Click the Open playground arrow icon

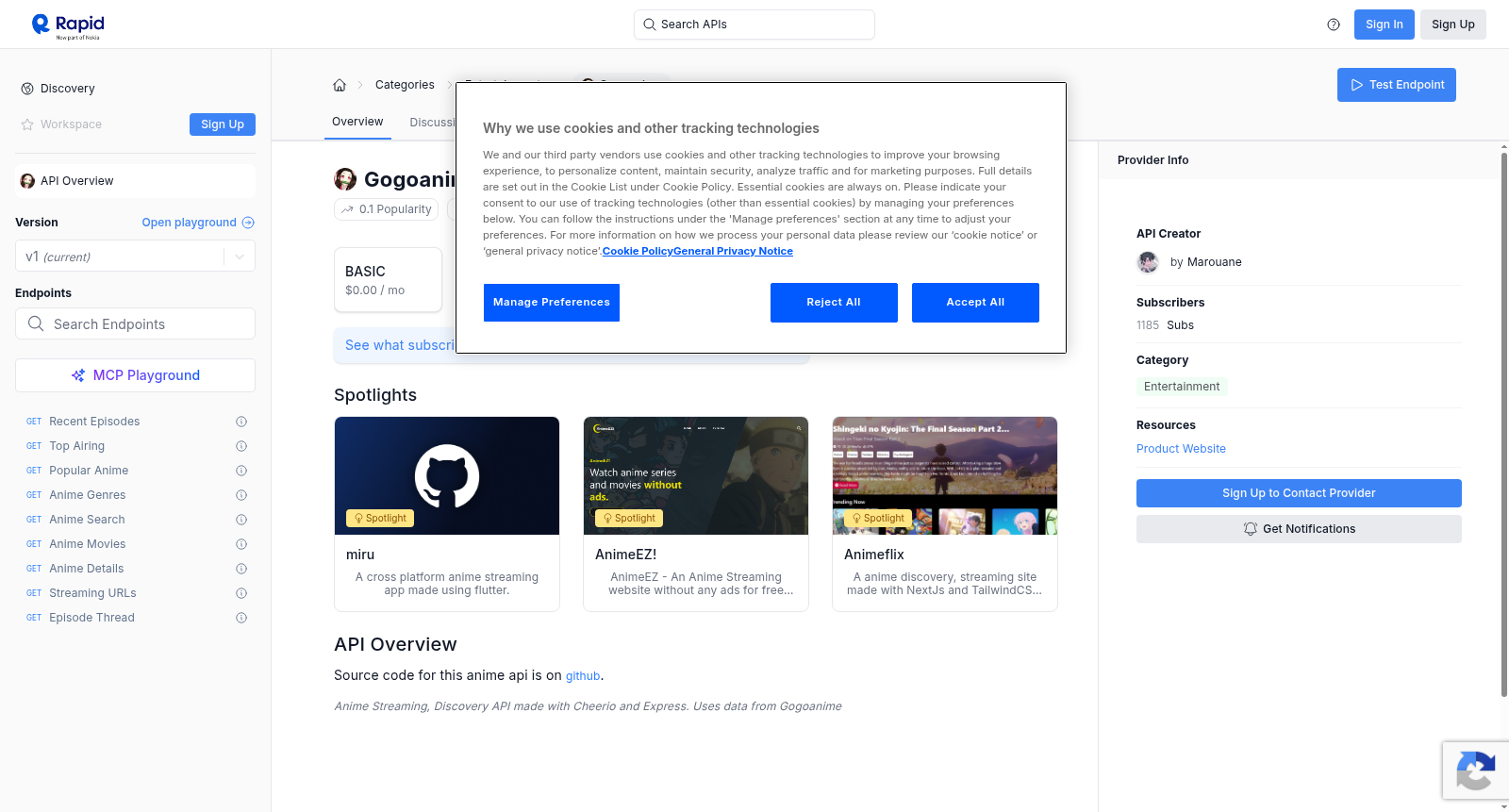click(x=248, y=223)
